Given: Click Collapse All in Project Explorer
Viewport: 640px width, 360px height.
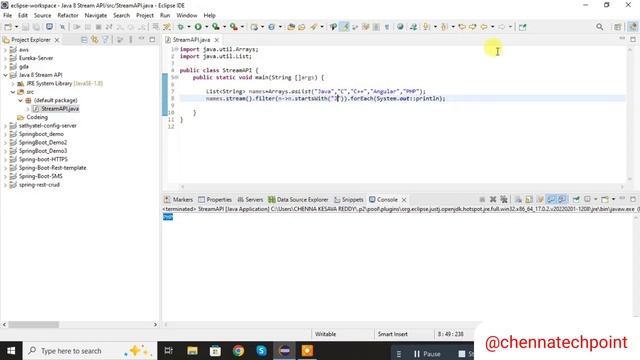Looking at the screenshot, I should pos(84,40).
